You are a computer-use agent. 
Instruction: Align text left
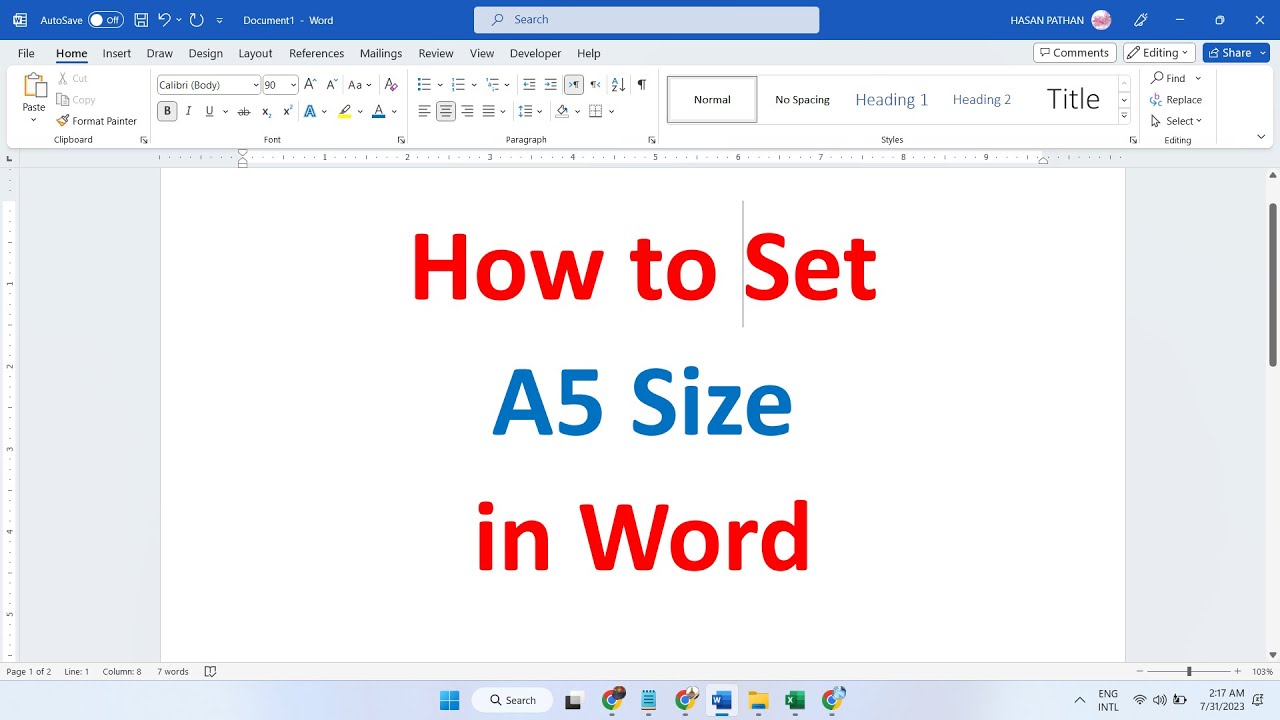tap(424, 111)
